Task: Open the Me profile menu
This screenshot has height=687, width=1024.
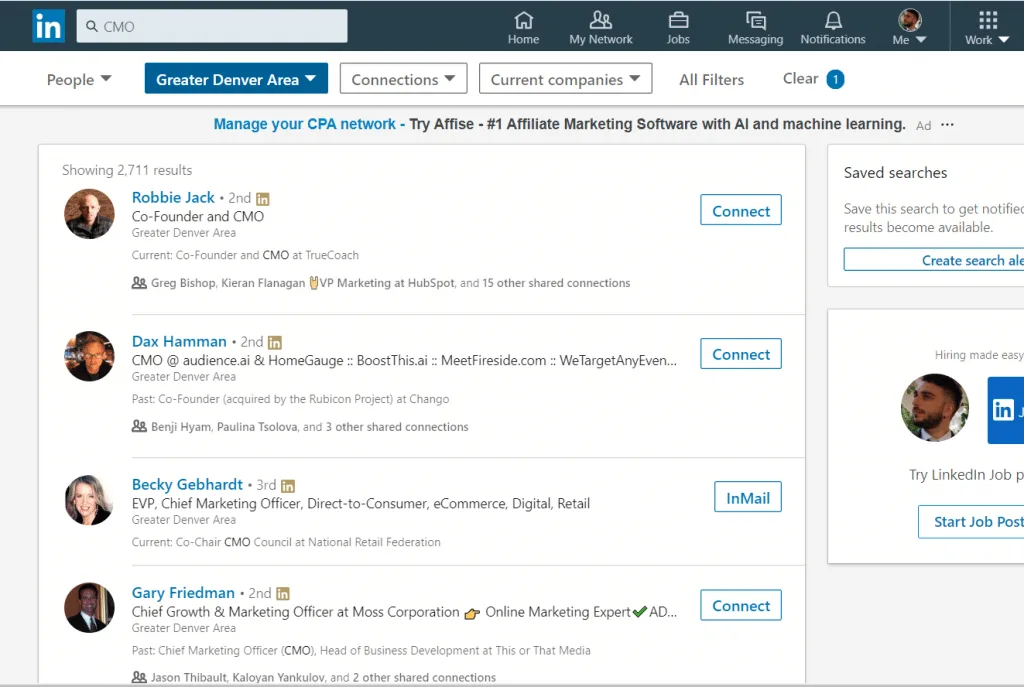Action: (x=909, y=28)
